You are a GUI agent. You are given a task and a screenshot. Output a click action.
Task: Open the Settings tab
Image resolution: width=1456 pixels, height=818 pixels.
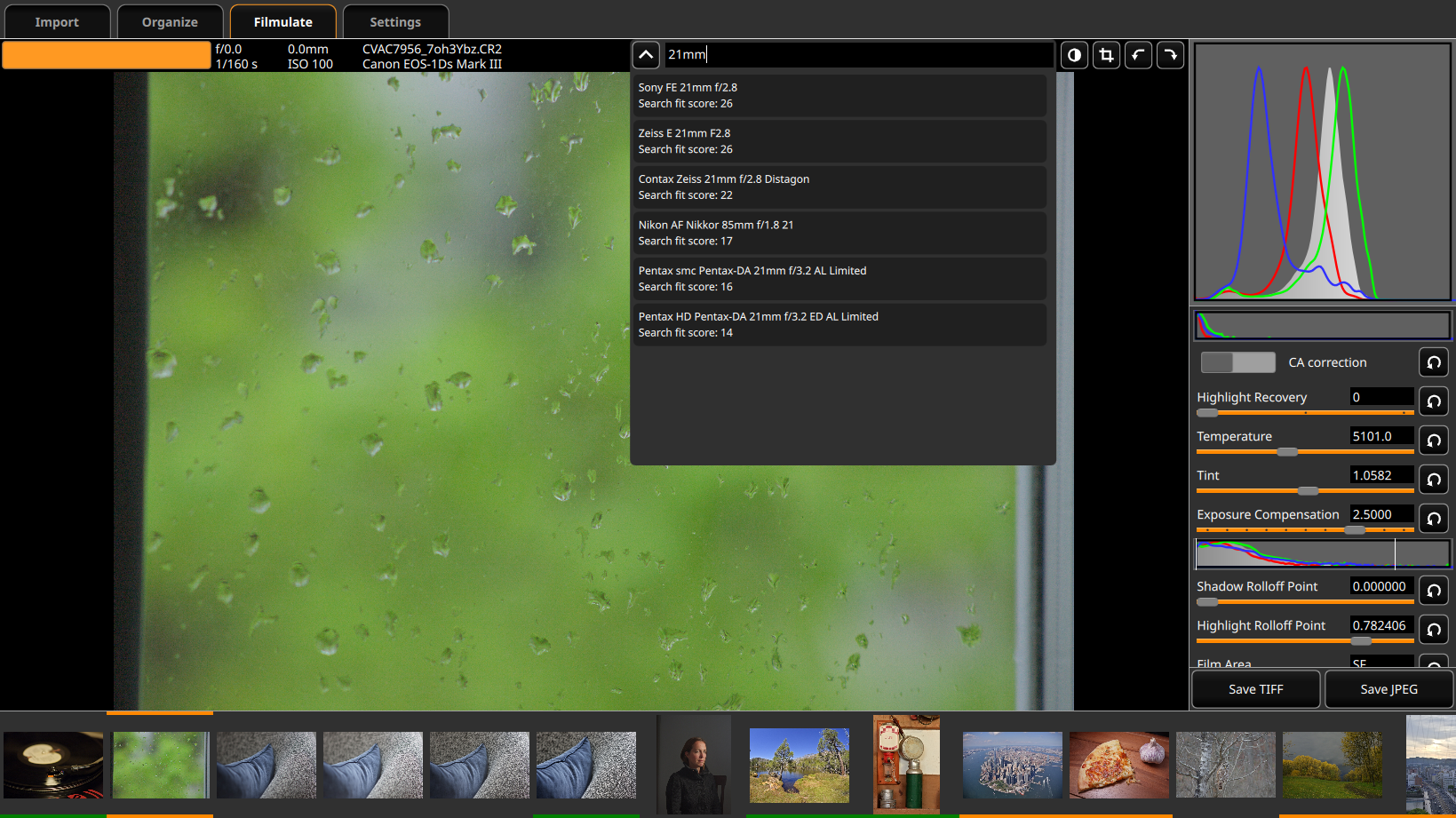click(395, 21)
